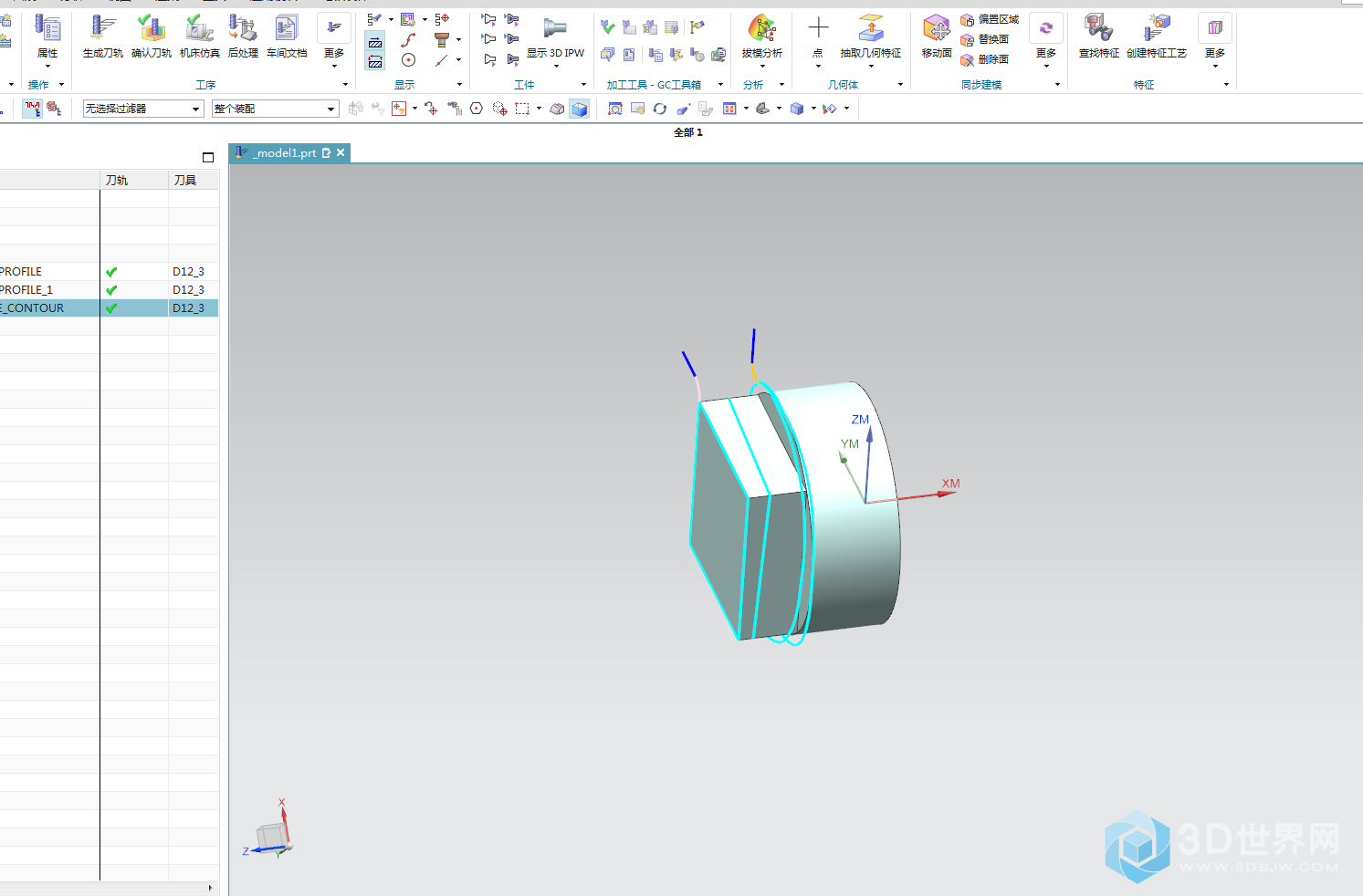Click the 删除面 delete face tool
The height and width of the screenshot is (896, 1363).
[x=985, y=59]
